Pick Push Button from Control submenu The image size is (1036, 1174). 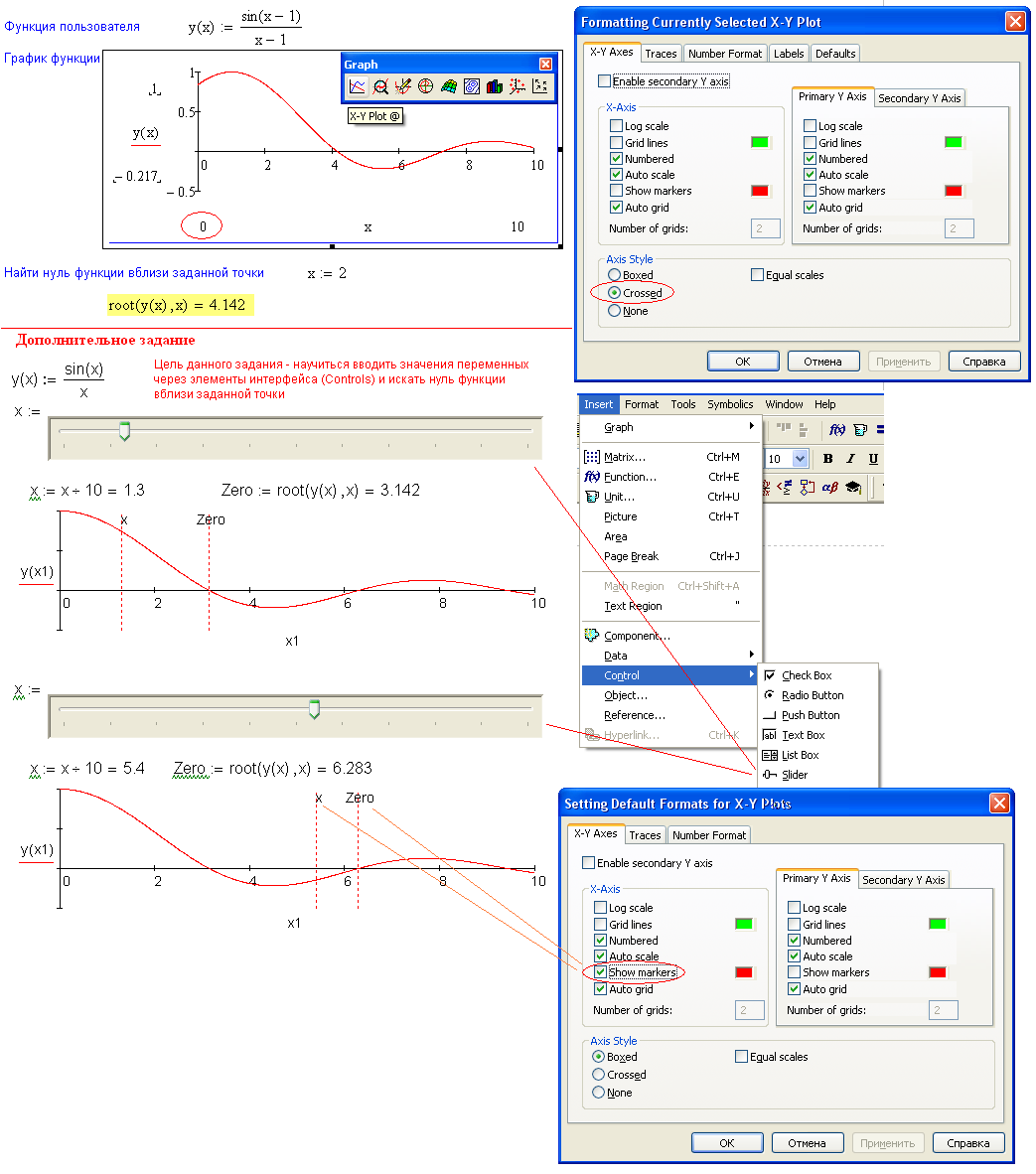click(818, 715)
